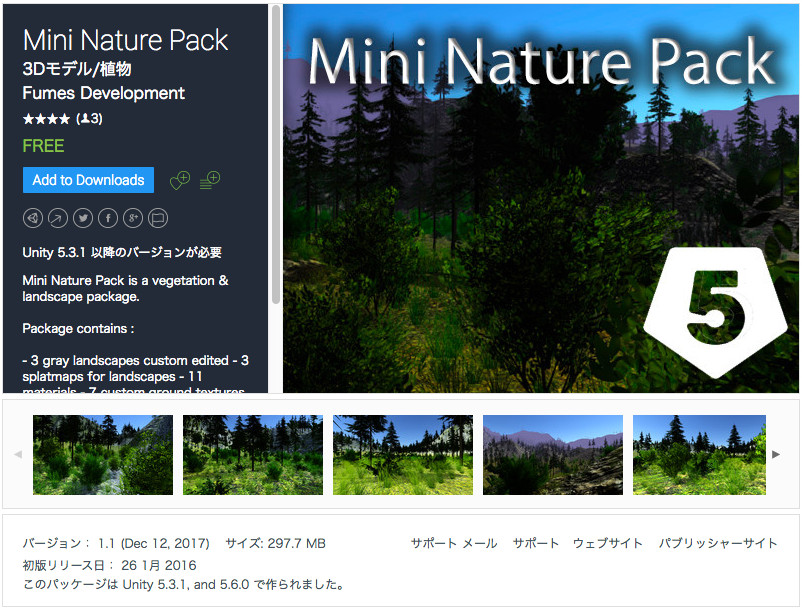Open the comments chat icon
The image size is (802, 610).
tap(158, 218)
